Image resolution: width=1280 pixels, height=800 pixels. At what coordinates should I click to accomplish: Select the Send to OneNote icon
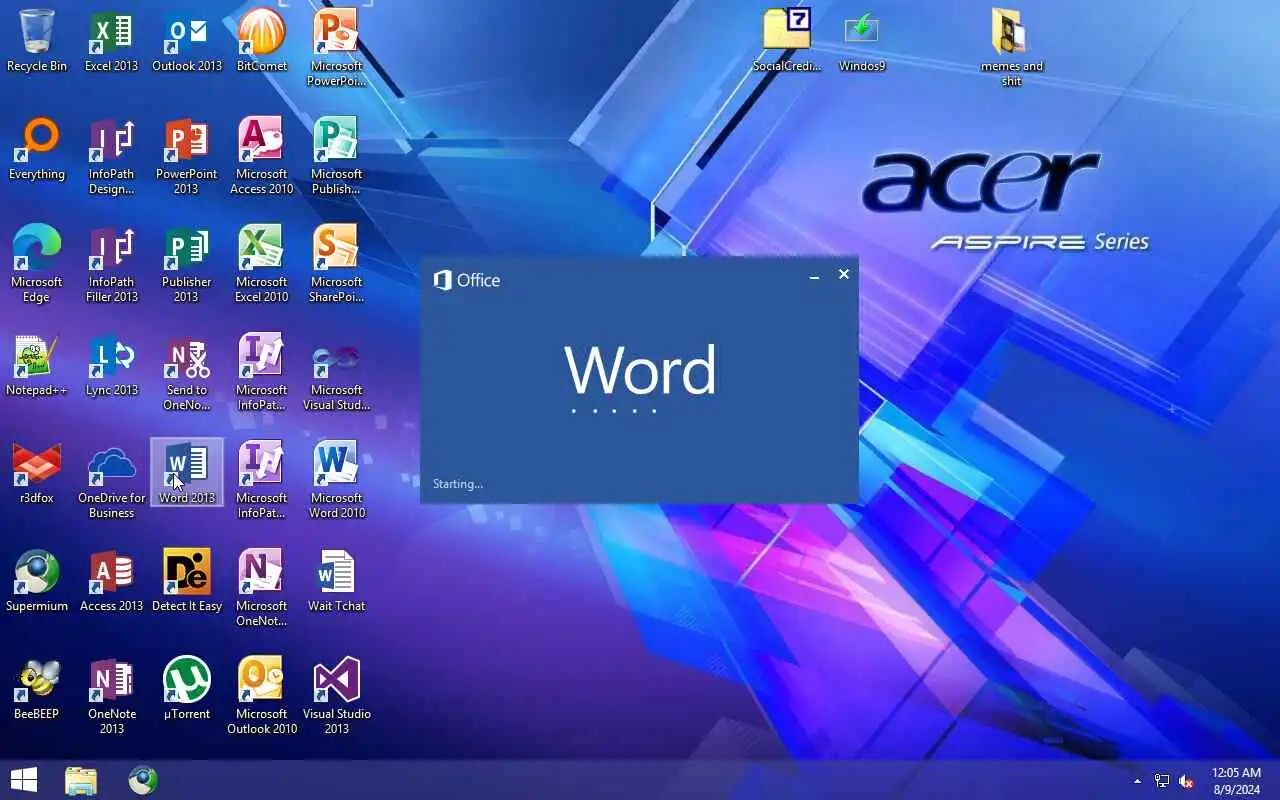187,371
